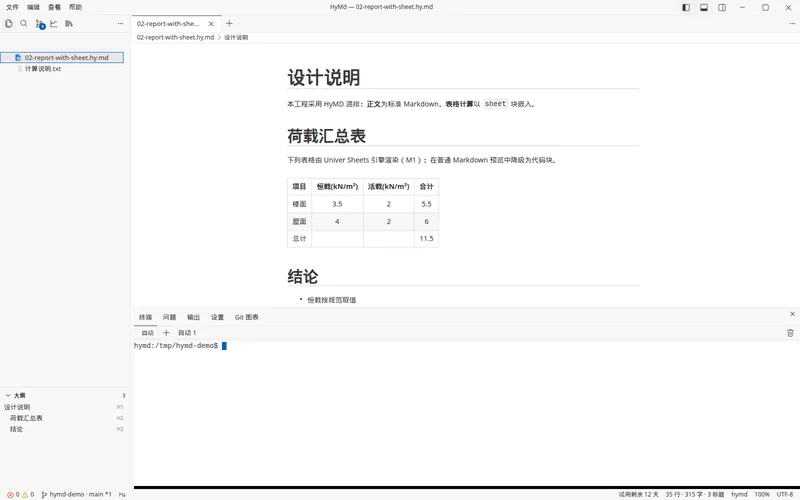Click table row label 总计
Image resolution: width=800 pixels, height=500 pixels.
coord(299,239)
